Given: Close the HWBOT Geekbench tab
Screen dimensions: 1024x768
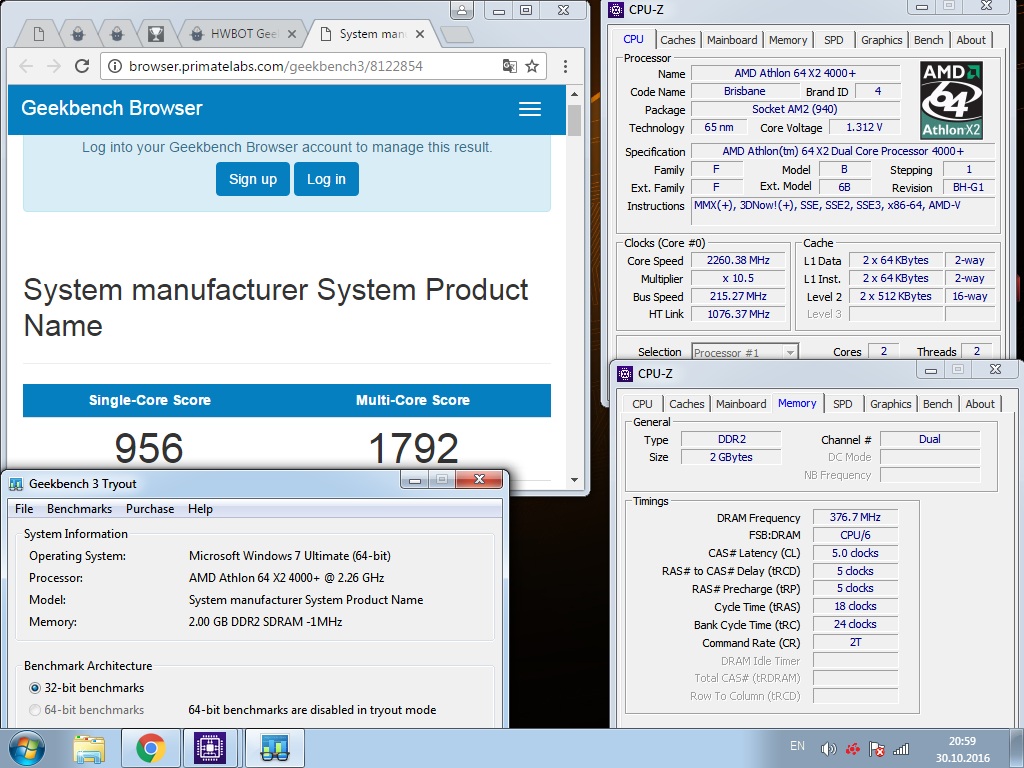Looking at the screenshot, I should coord(292,34).
